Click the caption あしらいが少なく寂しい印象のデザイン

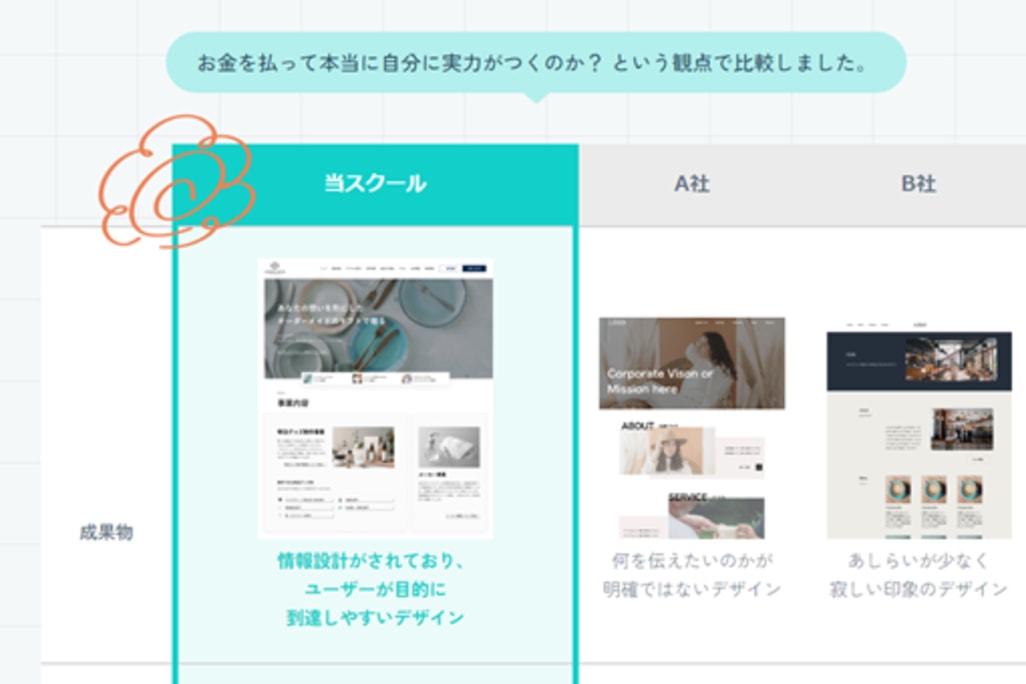(918, 574)
